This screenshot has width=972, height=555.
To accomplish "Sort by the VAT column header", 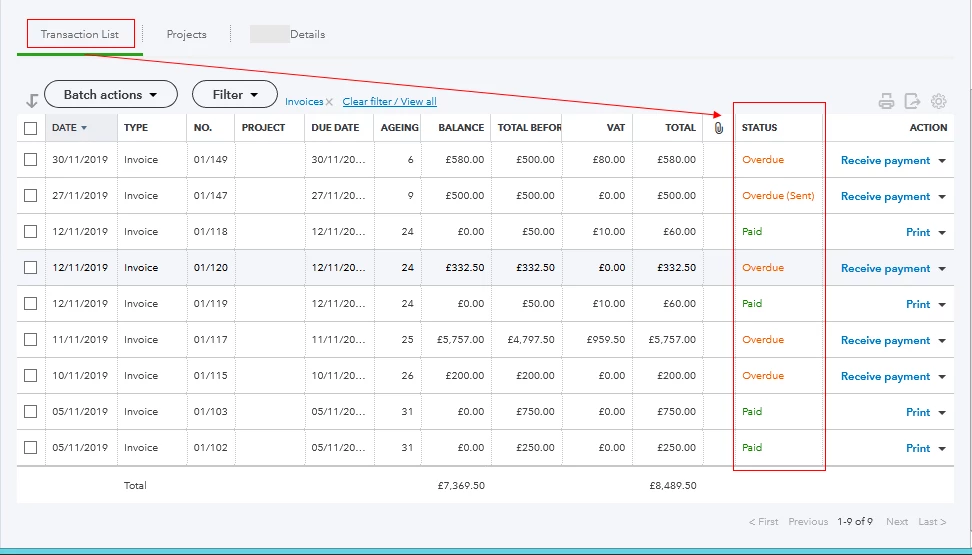I will coord(616,128).
